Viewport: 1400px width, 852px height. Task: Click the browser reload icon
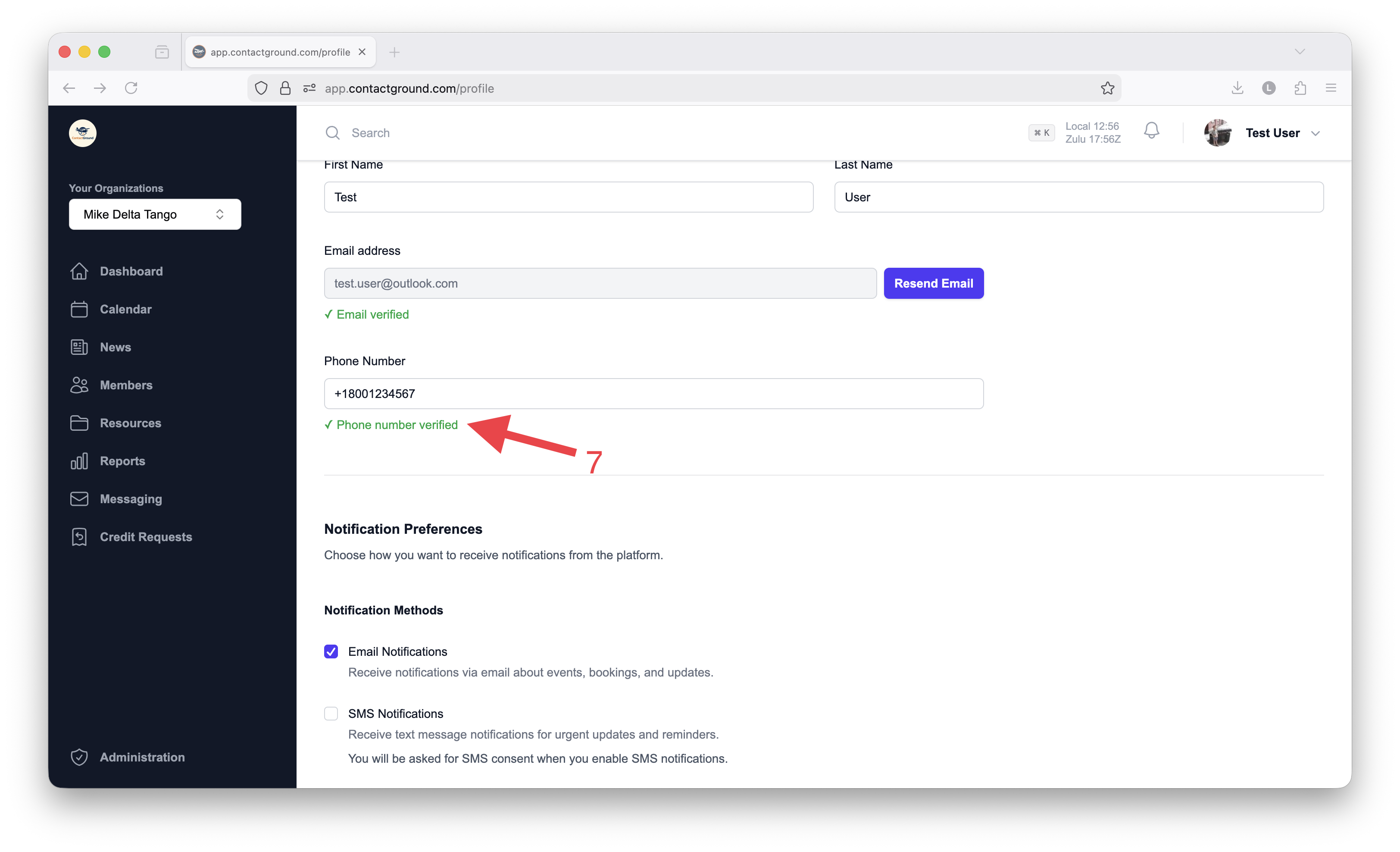(131, 88)
